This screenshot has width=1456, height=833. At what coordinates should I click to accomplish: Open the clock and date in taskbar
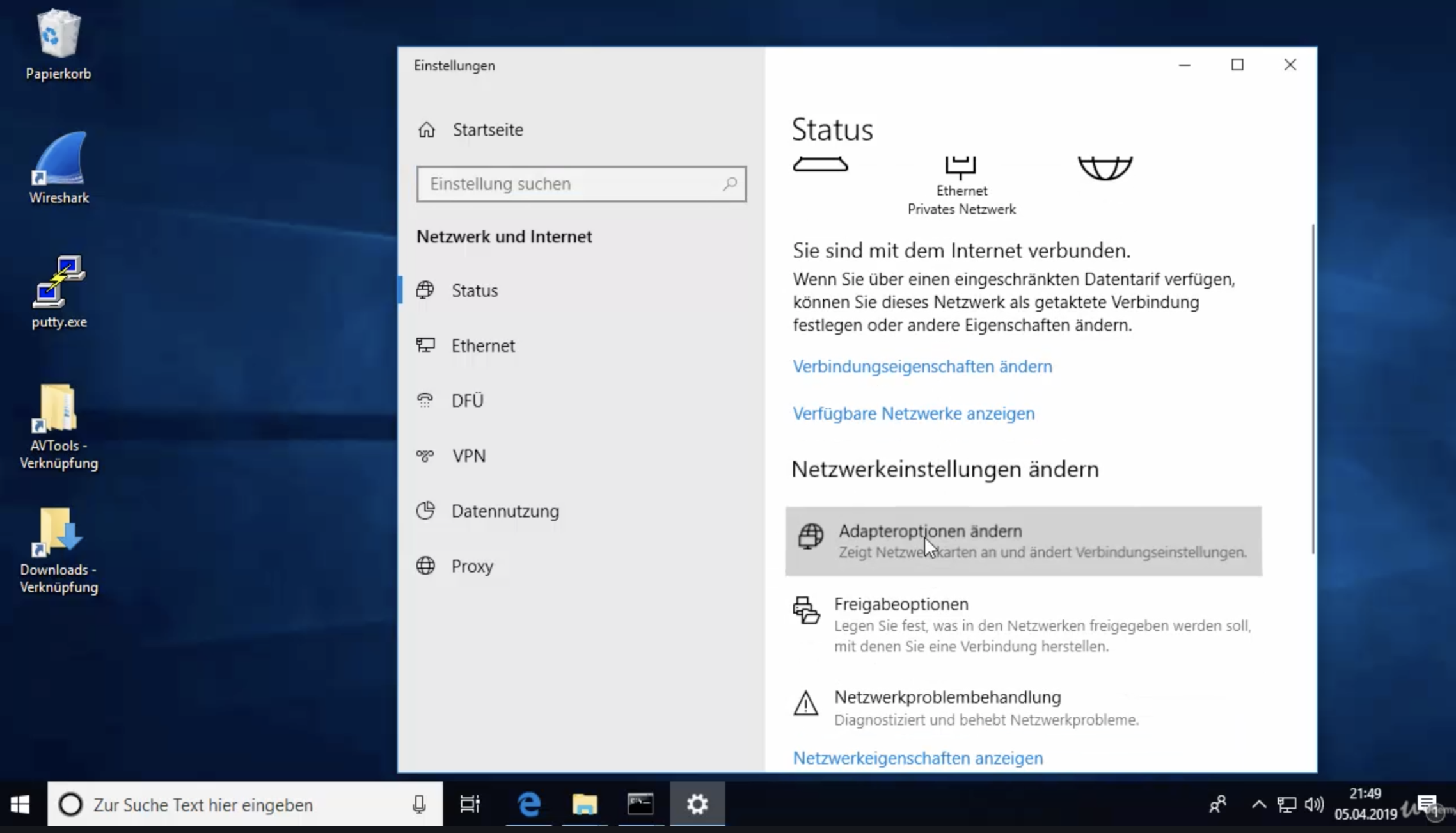tap(1365, 804)
